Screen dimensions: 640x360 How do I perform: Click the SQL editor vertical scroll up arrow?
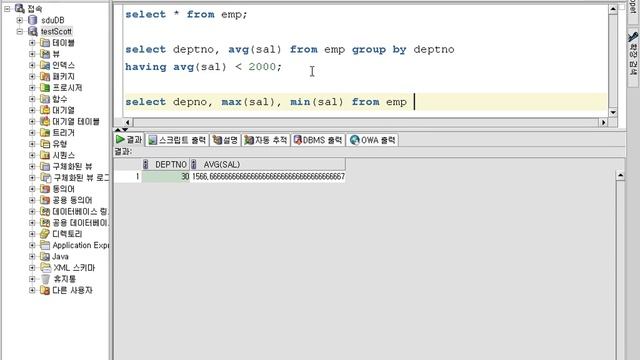613,9
